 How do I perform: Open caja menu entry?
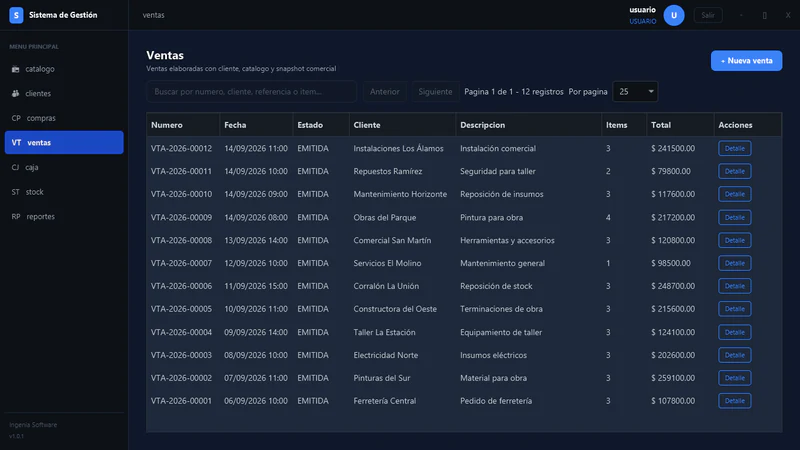64,167
